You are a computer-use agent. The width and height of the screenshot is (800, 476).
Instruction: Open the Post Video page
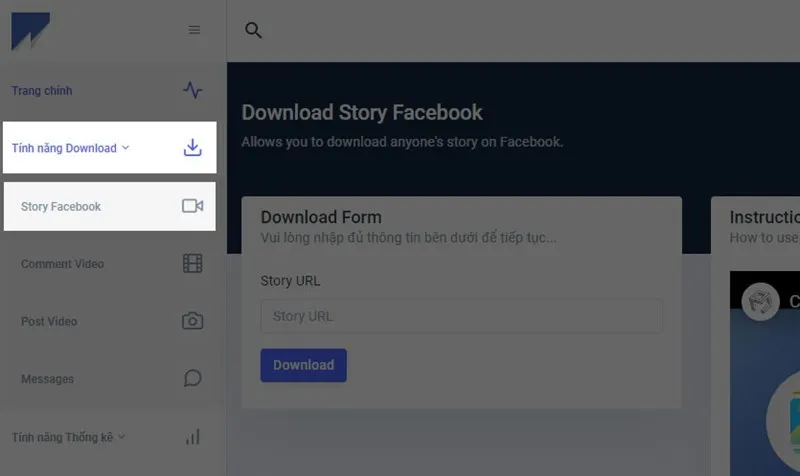coord(49,321)
